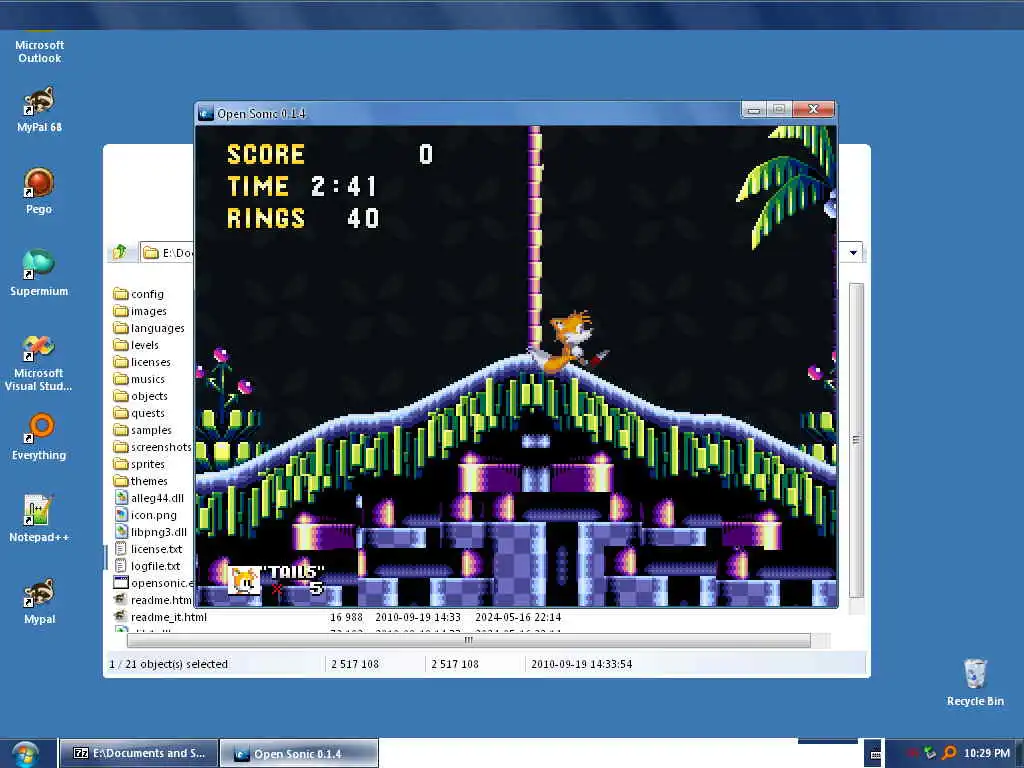Screen dimensions: 1024x768
Task: Close the Open Sonic window
Action: [x=814, y=109]
